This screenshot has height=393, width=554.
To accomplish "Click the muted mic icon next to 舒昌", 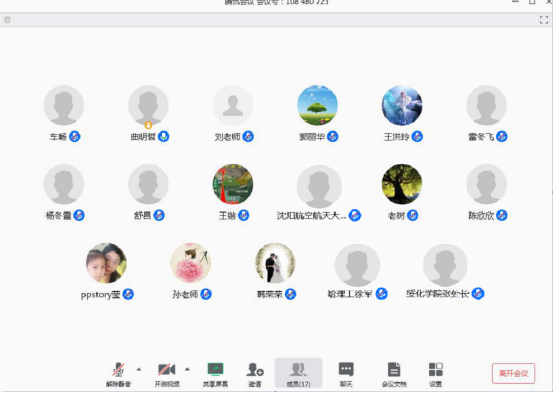I will (159, 215).
